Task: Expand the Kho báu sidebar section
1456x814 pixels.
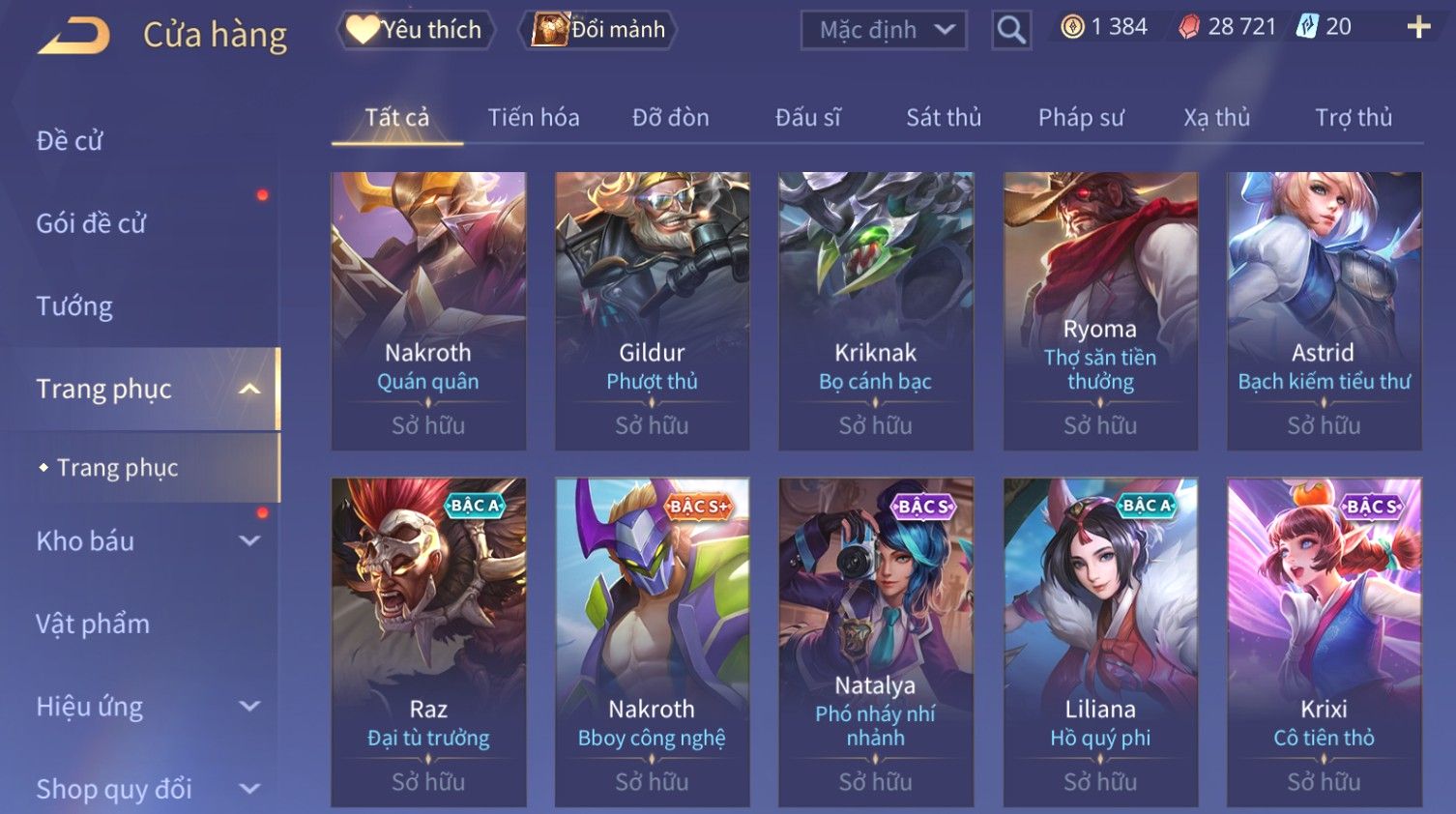Action: 249,541
